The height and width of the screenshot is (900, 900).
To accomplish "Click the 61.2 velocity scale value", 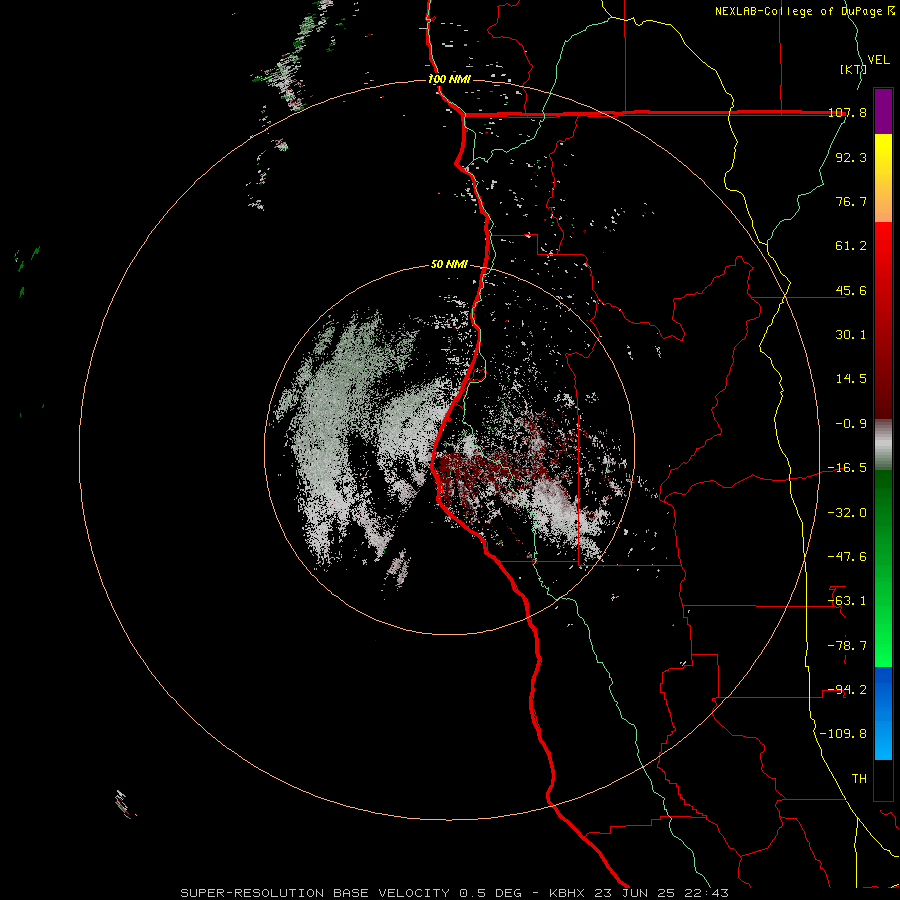I will click(x=851, y=246).
